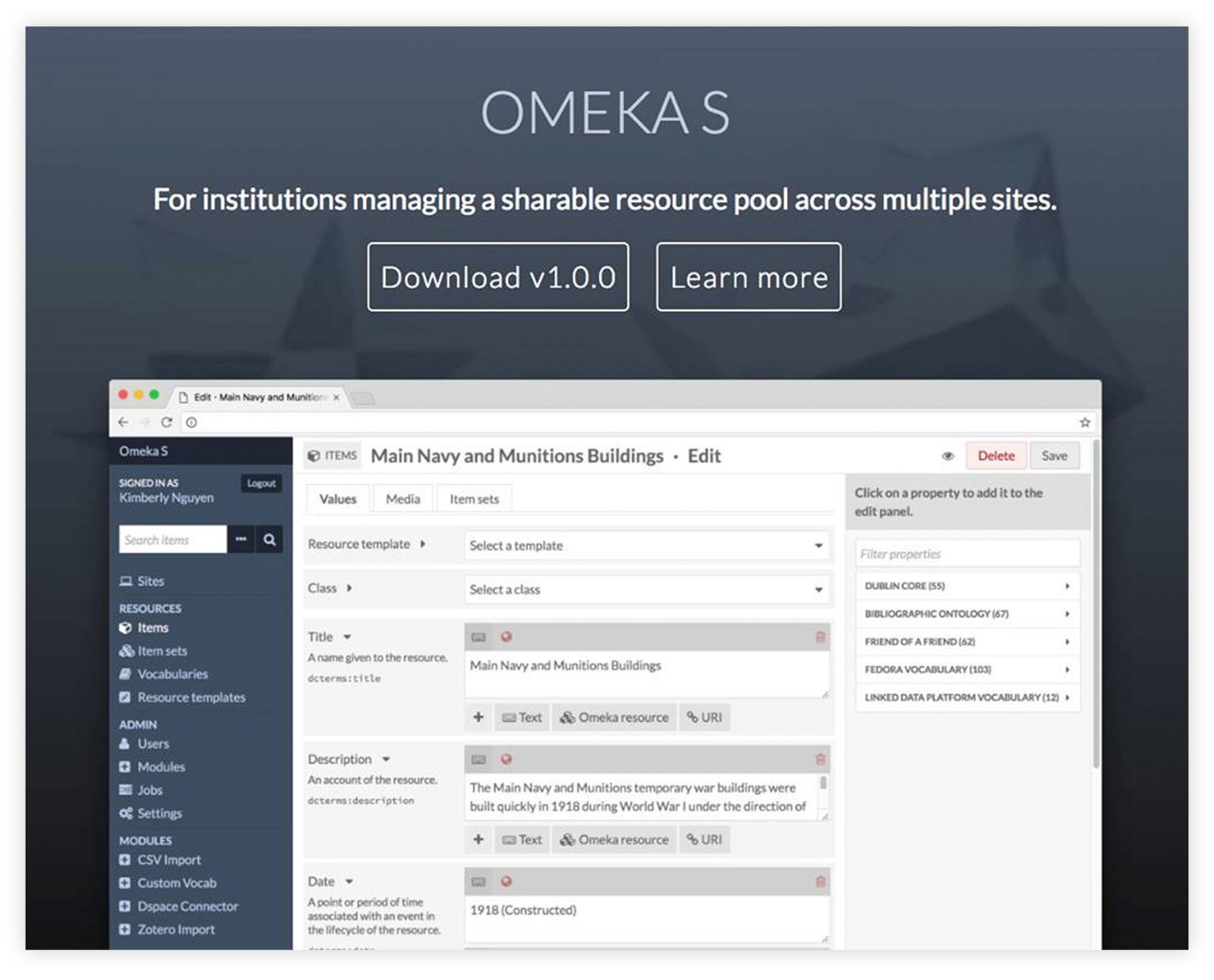The height and width of the screenshot is (980, 1214).
Task: Click the Save button
Action: [1054, 455]
